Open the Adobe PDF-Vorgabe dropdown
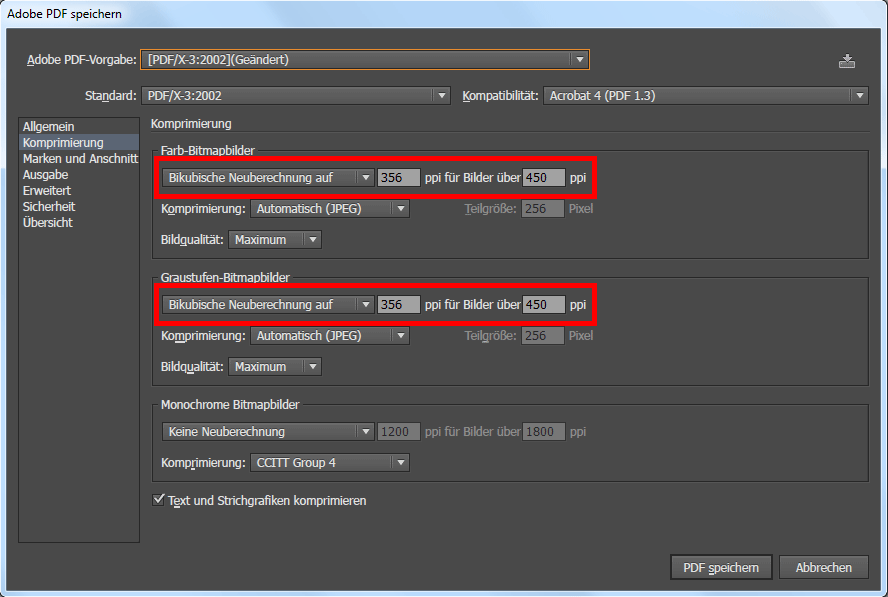This screenshot has width=888, height=597. (x=365, y=60)
